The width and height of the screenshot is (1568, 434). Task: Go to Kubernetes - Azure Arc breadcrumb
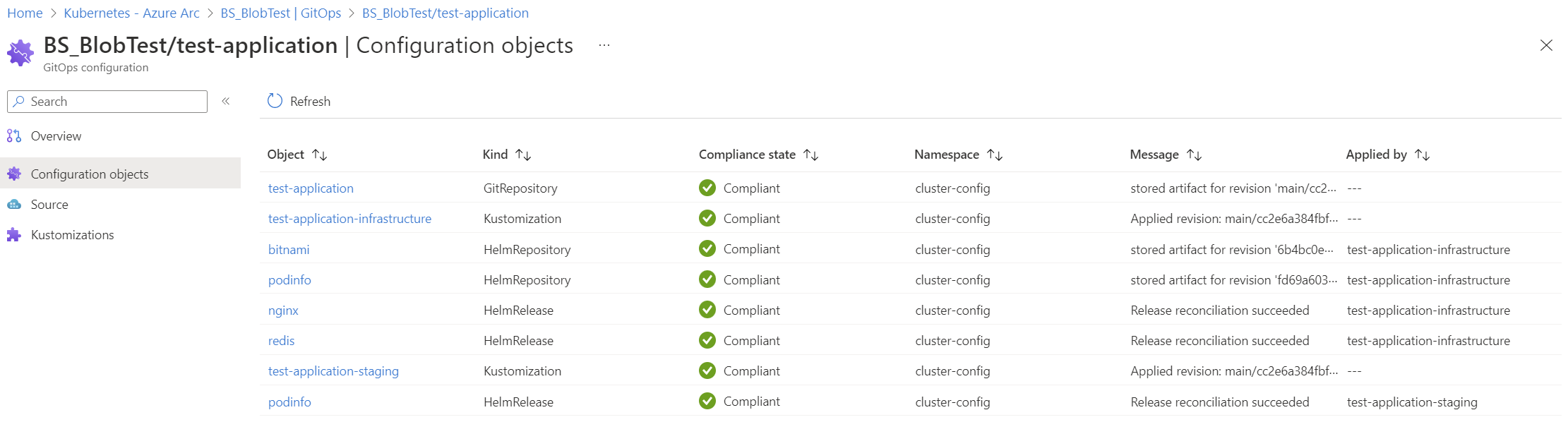coord(131,13)
